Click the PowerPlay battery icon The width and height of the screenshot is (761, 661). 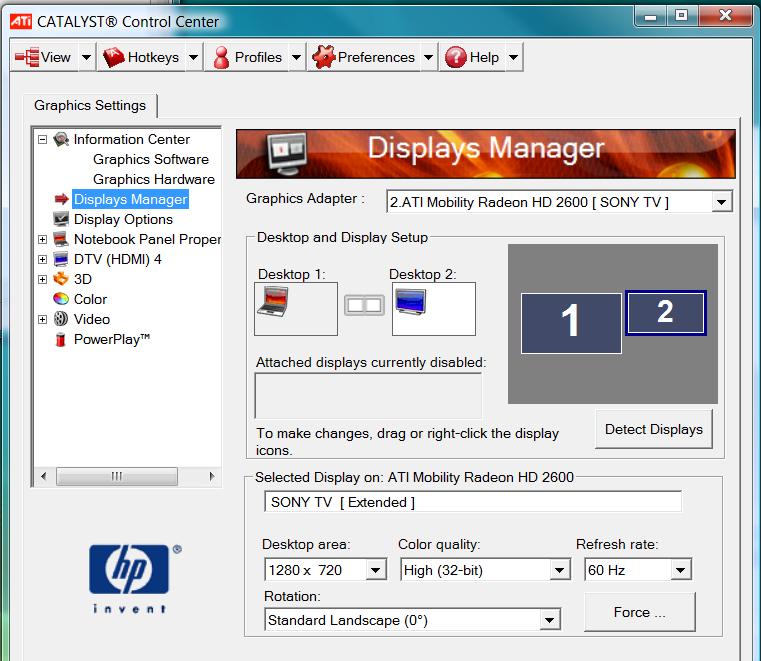coord(61,339)
